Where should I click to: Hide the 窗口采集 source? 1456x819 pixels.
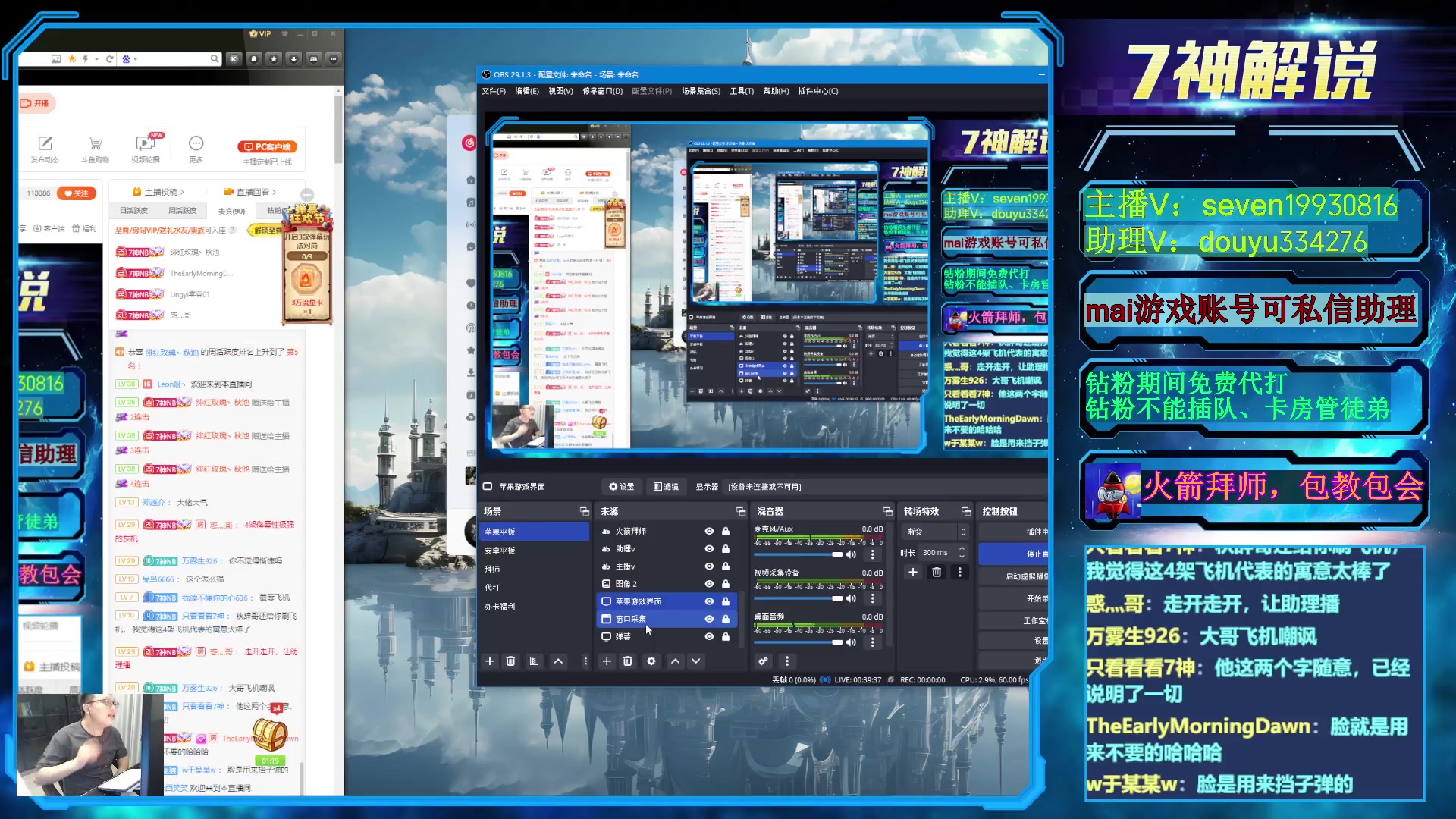pyautogui.click(x=709, y=619)
